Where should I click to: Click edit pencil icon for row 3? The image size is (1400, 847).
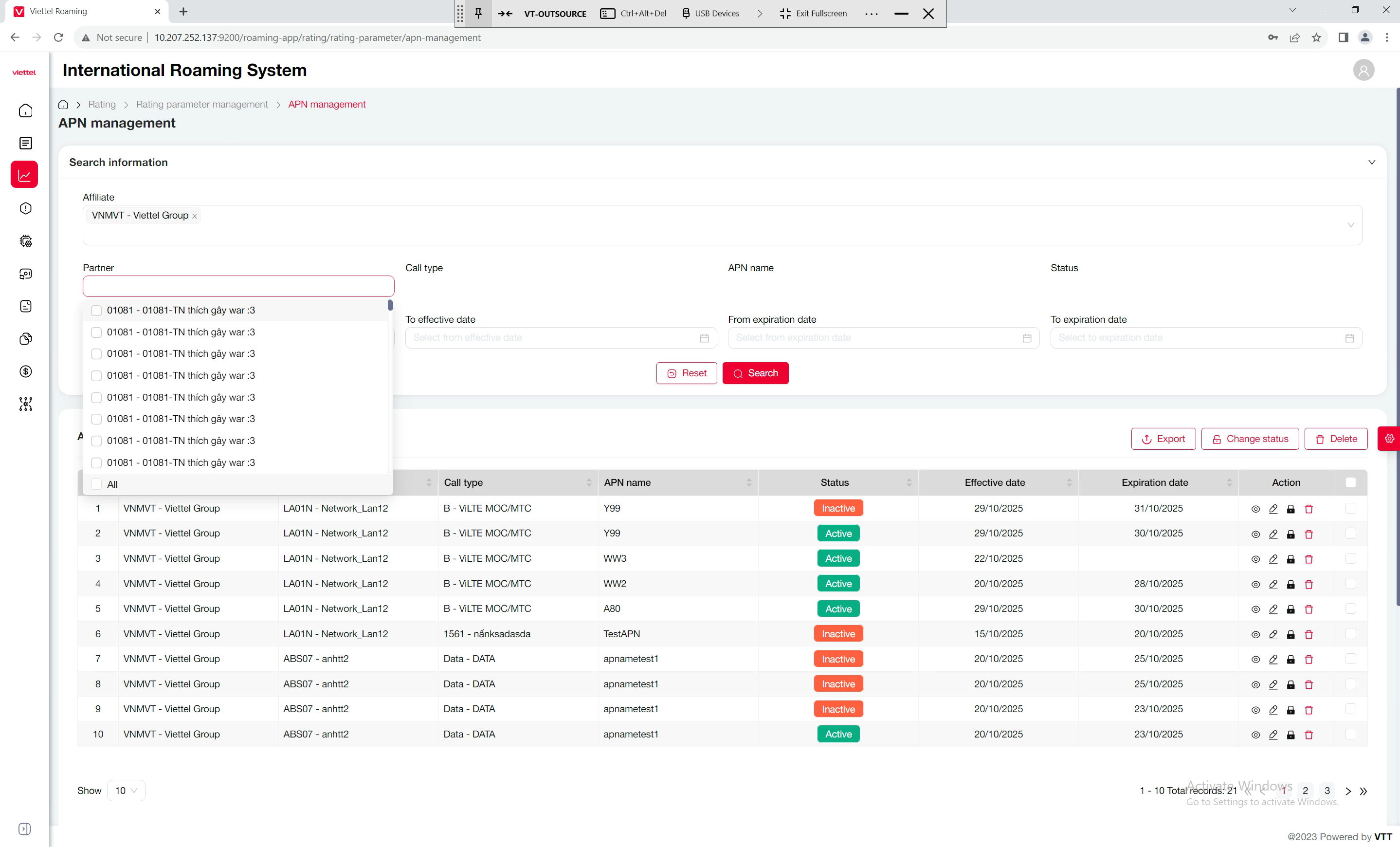point(1273,559)
